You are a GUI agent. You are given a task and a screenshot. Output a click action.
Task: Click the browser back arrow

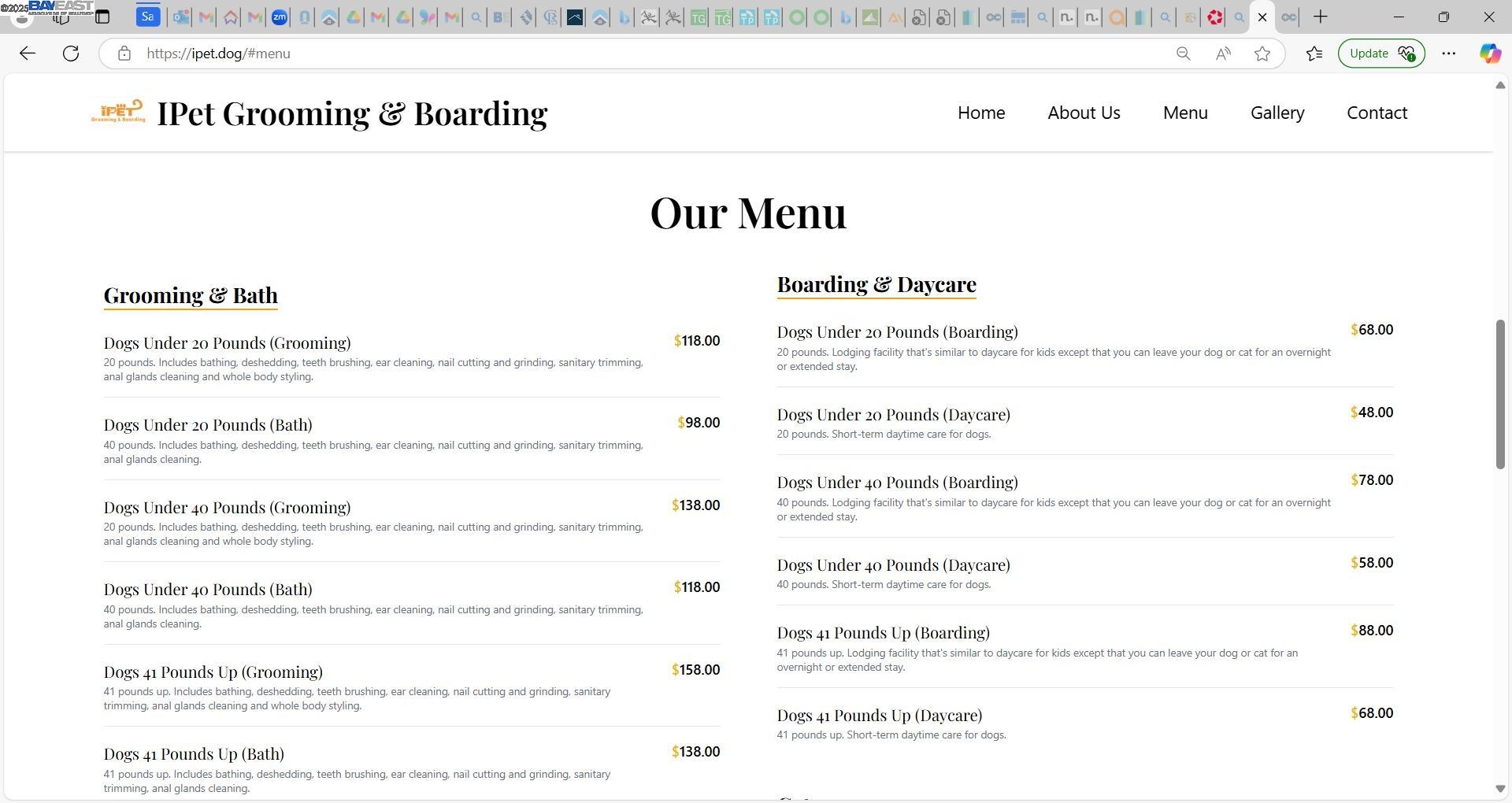(28, 54)
